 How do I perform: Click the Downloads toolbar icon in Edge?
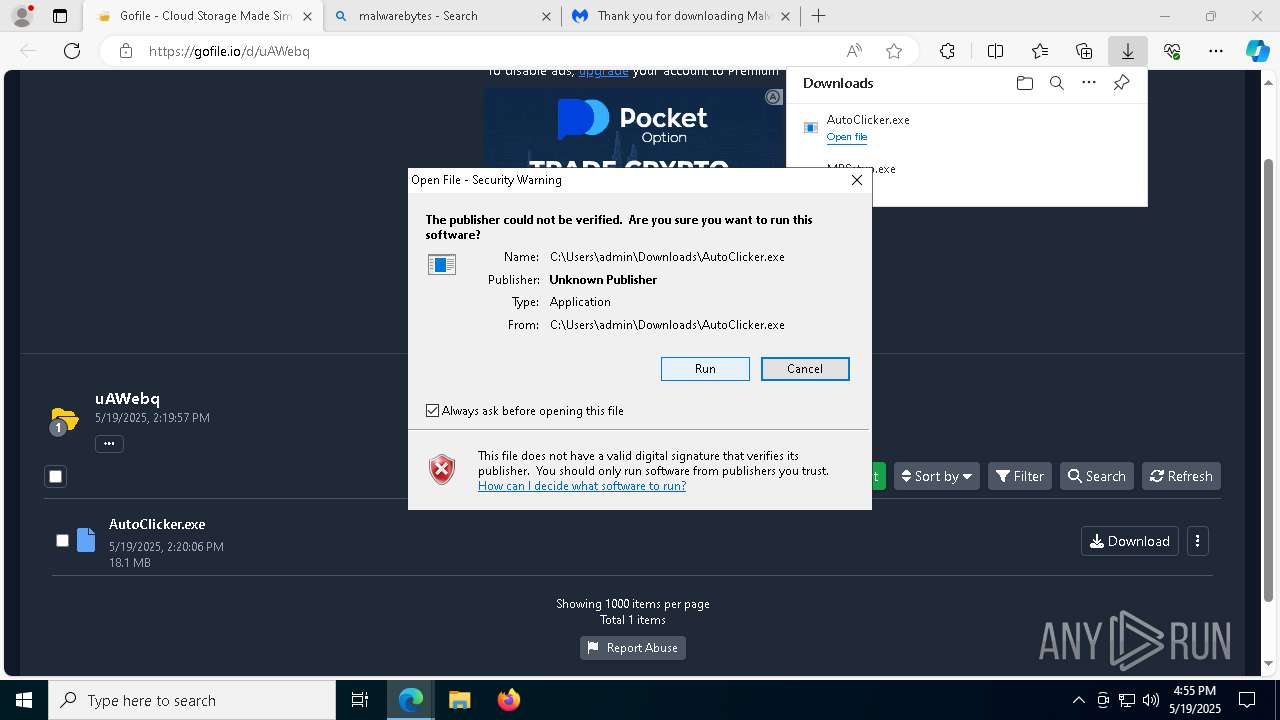[1127, 51]
